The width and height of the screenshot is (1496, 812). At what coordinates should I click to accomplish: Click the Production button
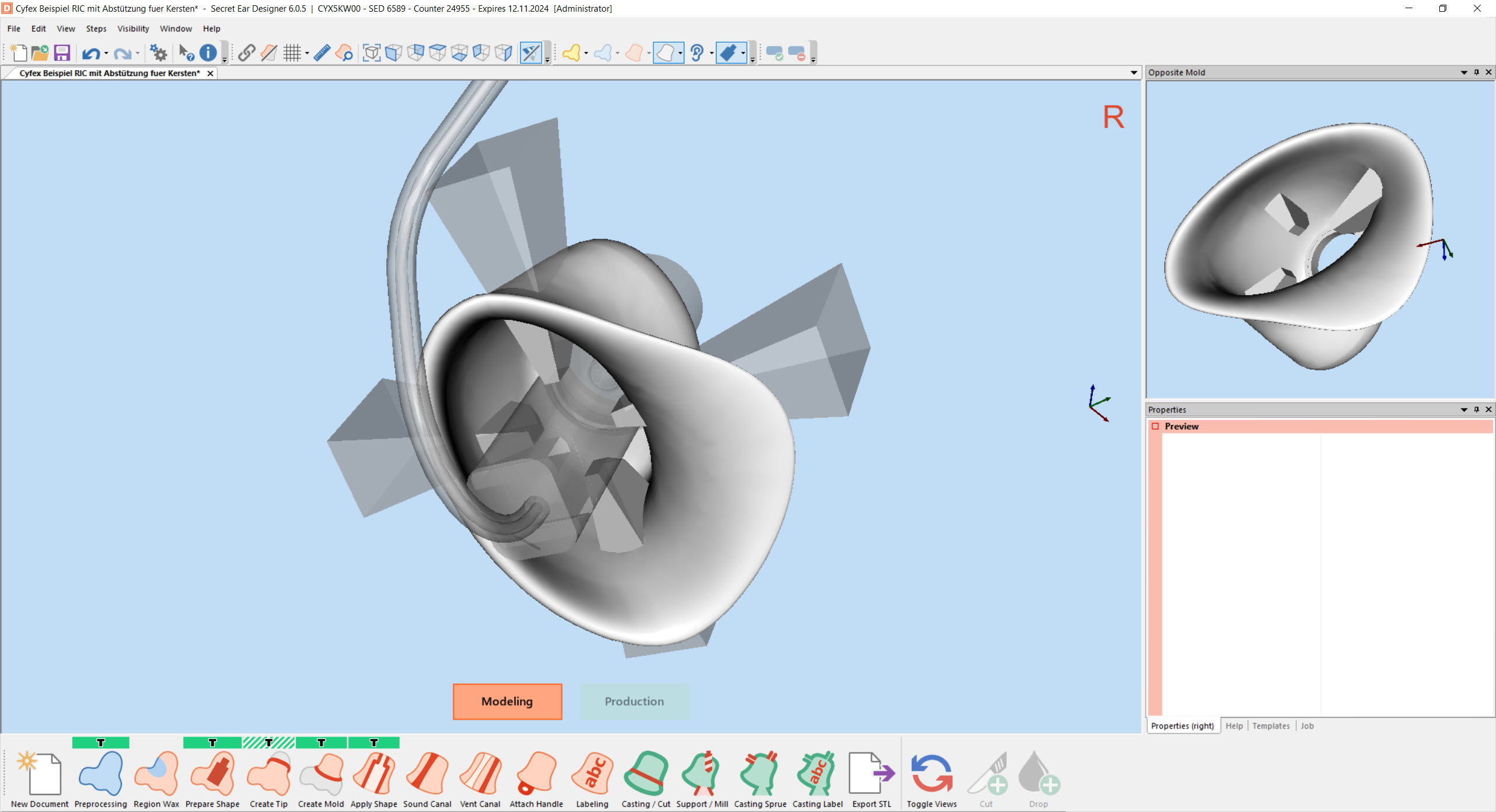[x=634, y=701]
